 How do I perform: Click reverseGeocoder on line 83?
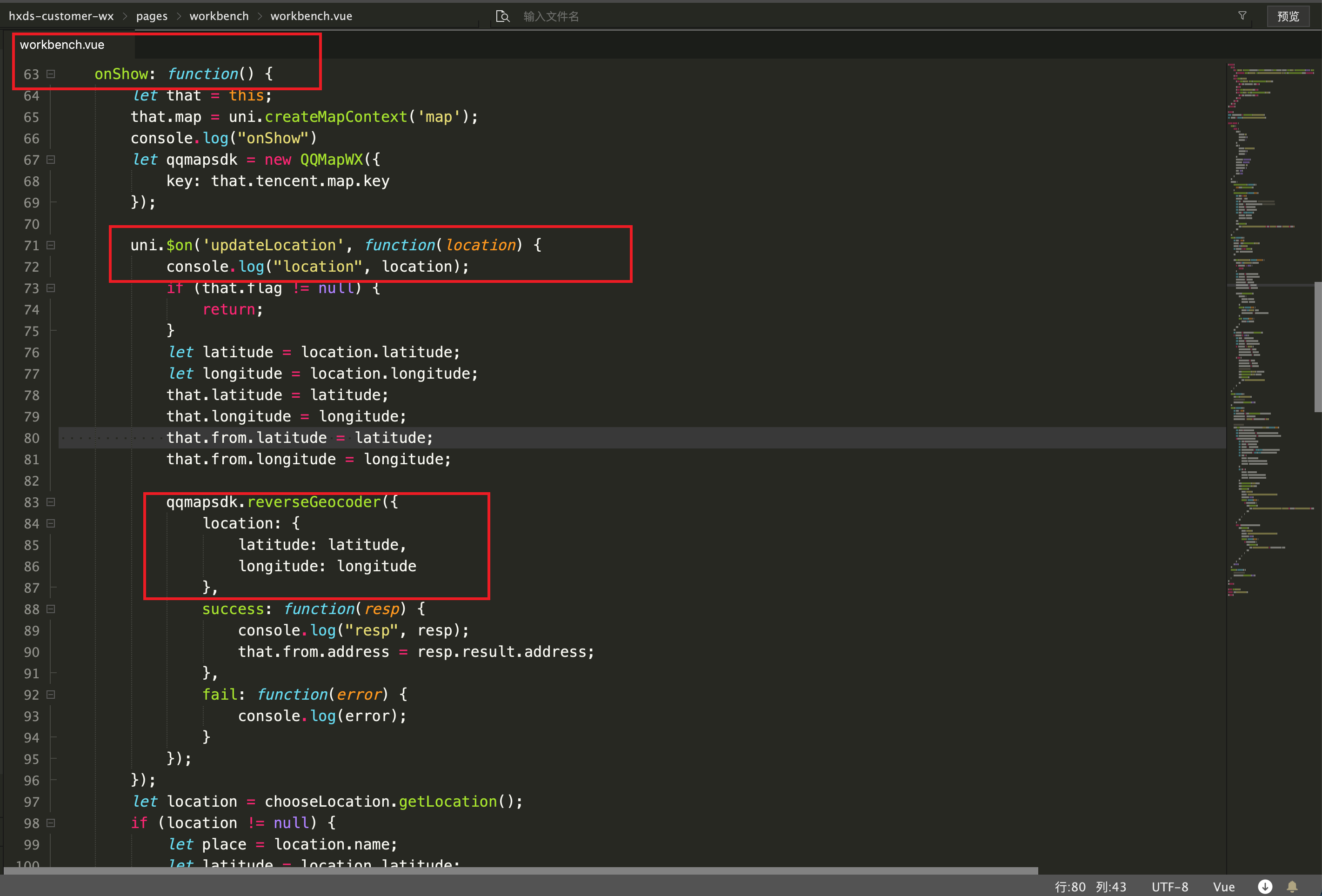tap(314, 502)
